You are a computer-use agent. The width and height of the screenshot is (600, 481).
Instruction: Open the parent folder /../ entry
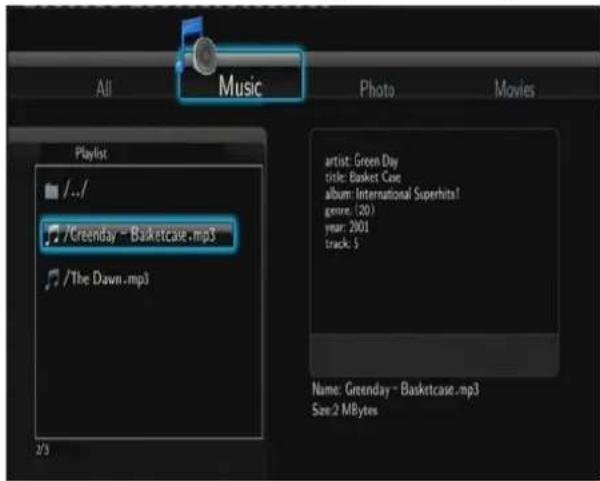66,190
